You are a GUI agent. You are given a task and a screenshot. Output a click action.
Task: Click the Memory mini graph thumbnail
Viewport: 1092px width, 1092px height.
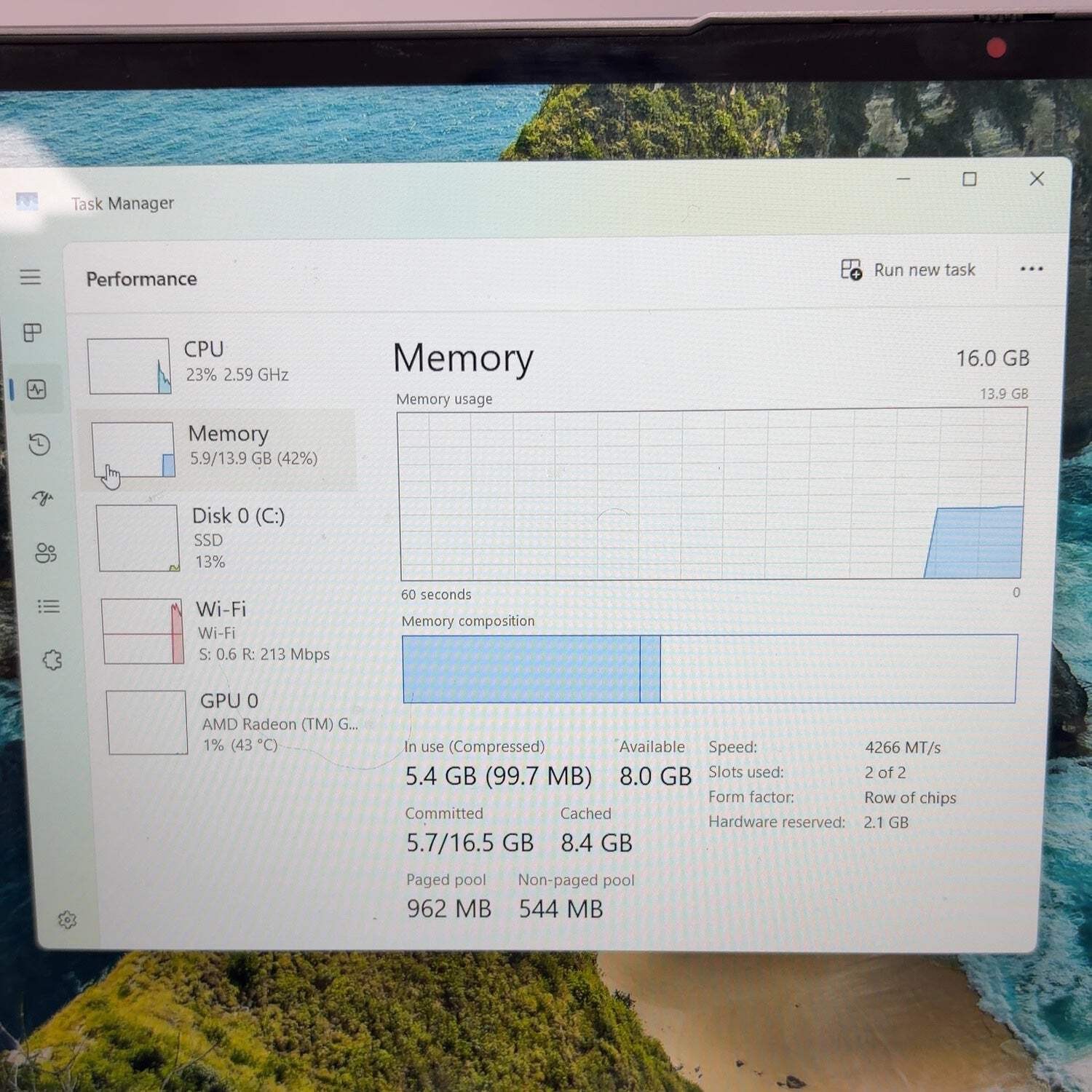pos(133,450)
